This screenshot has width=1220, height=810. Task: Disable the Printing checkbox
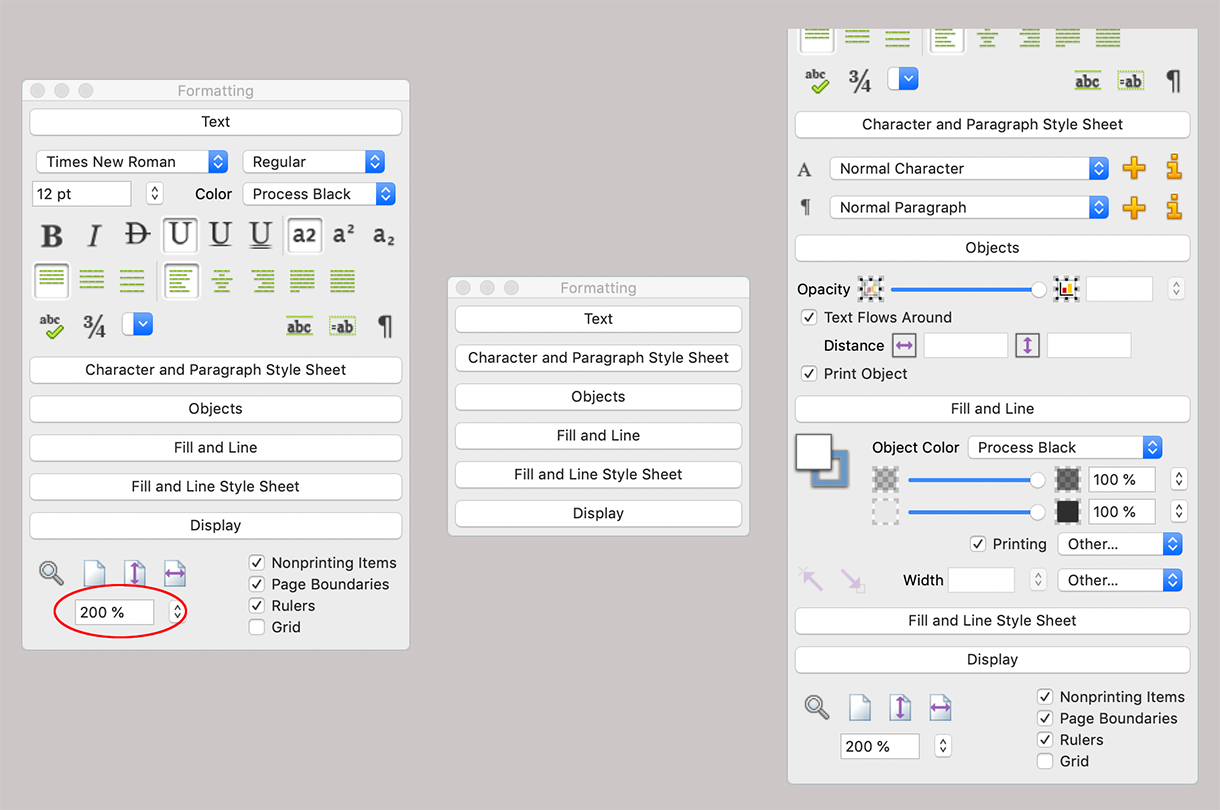(978, 544)
